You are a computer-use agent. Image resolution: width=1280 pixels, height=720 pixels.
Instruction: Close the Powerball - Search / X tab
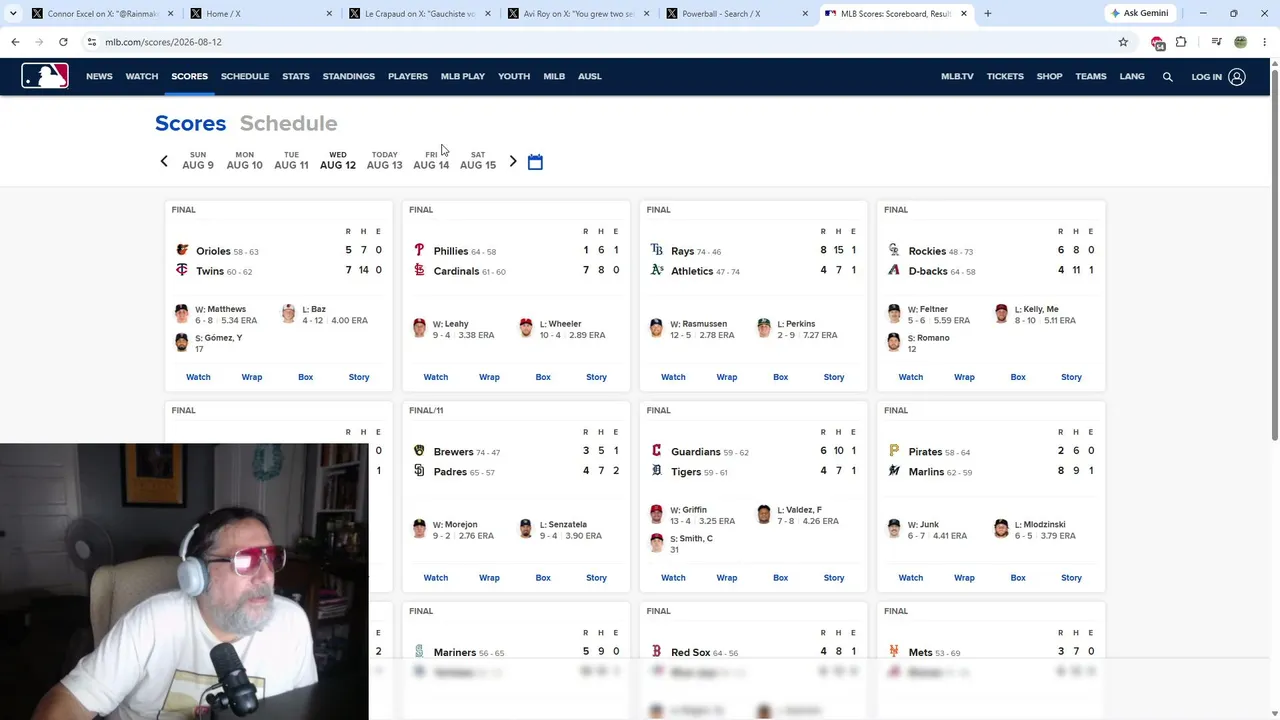pos(805,14)
